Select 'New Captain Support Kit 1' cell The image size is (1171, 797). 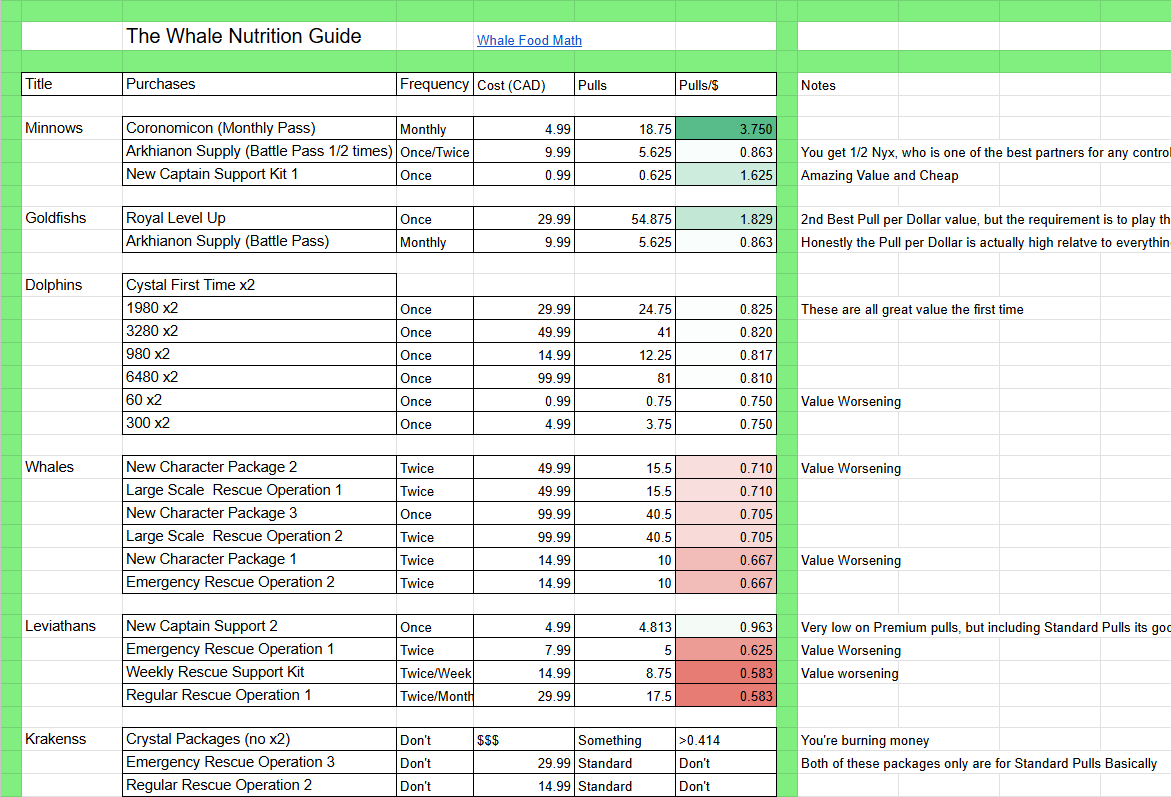tap(259, 175)
